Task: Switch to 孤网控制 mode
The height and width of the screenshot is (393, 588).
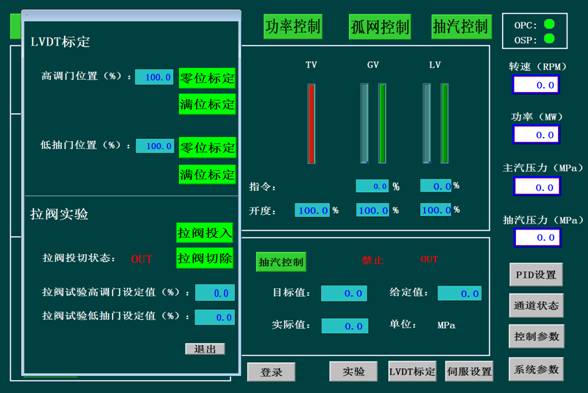Action: pos(380,27)
